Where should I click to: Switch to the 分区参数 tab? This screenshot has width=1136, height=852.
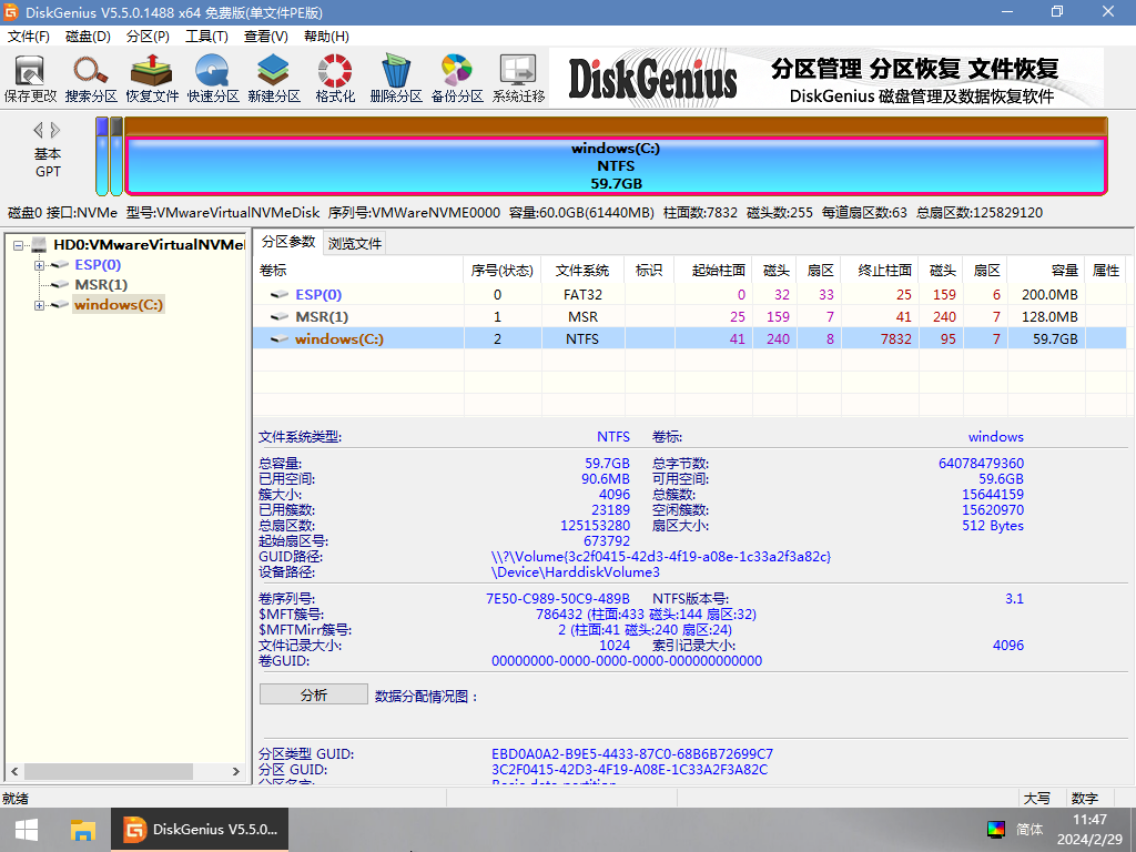pyautogui.click(x=288, y=242)
